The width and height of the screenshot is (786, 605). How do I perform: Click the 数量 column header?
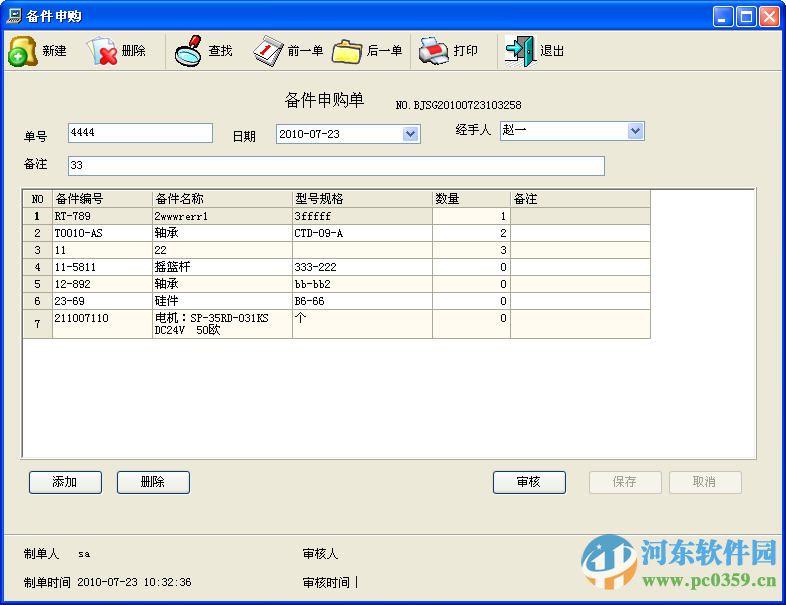(471, 199)
